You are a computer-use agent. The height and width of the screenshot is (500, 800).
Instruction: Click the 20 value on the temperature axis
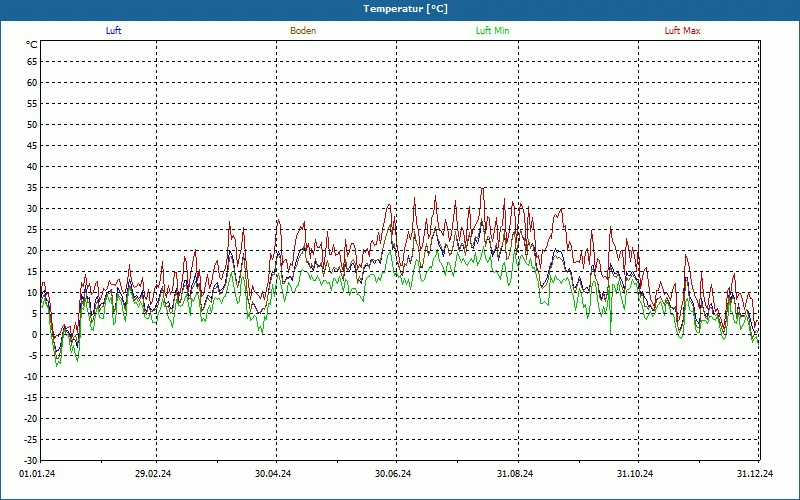(x=32, y=251)
